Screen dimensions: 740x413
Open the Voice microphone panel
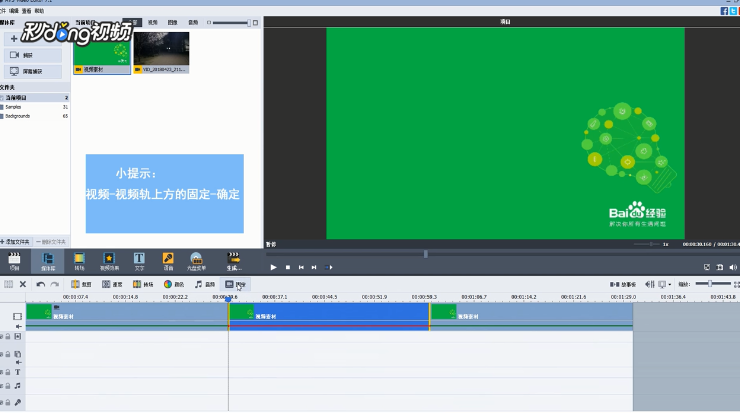tap(168, 261)
